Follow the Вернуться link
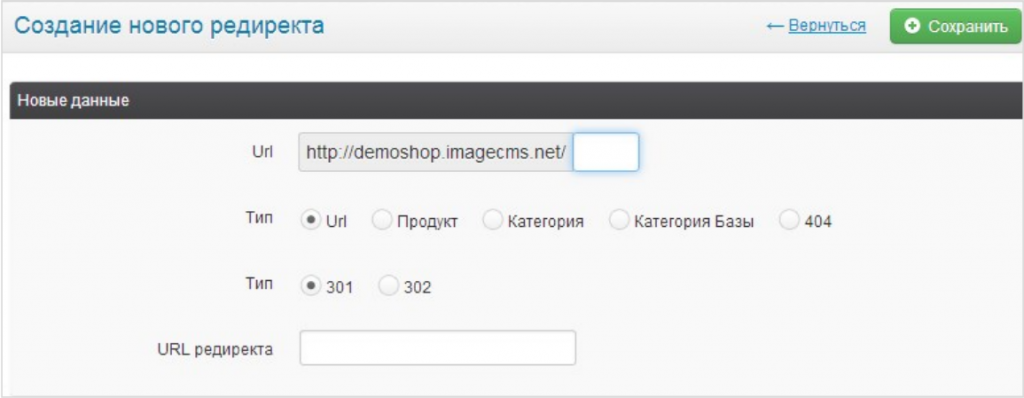 [x=827, y=26]
